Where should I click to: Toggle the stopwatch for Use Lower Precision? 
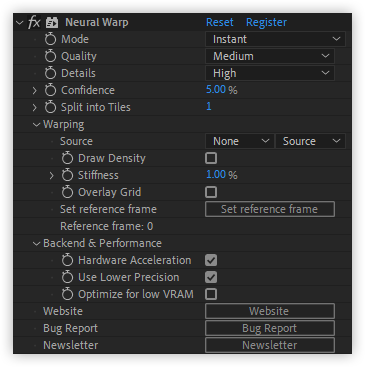[67, 277]
